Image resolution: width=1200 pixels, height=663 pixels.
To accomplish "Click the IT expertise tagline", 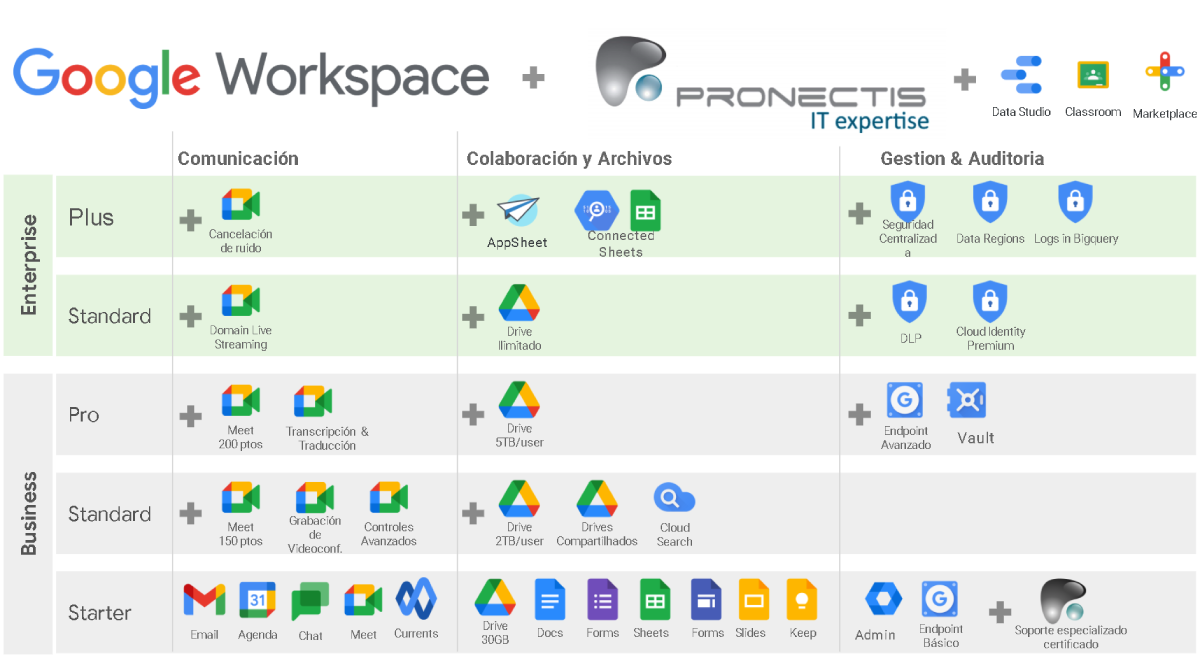I will pos(869,121).
